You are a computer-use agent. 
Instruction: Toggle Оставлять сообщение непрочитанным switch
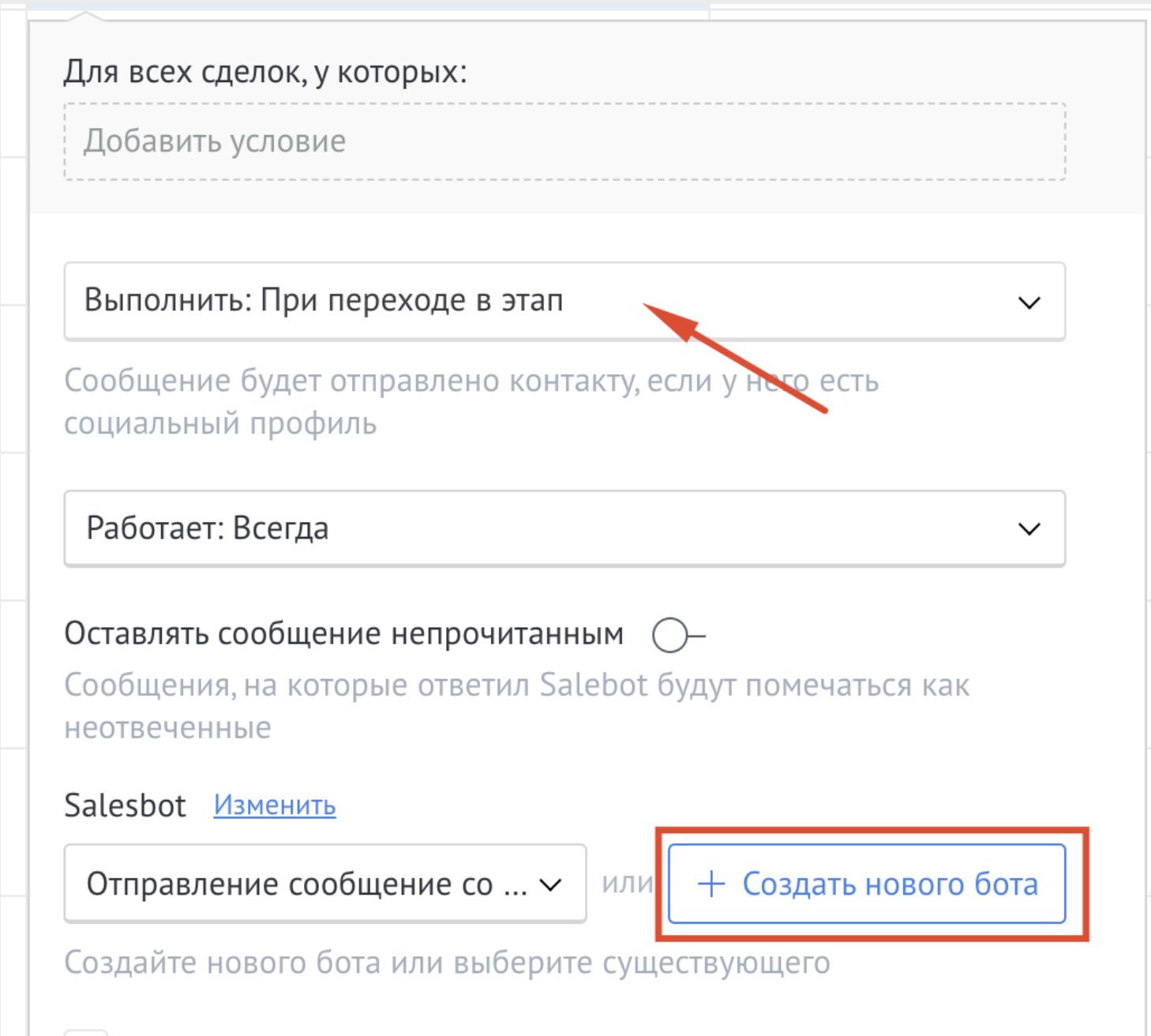677,635
